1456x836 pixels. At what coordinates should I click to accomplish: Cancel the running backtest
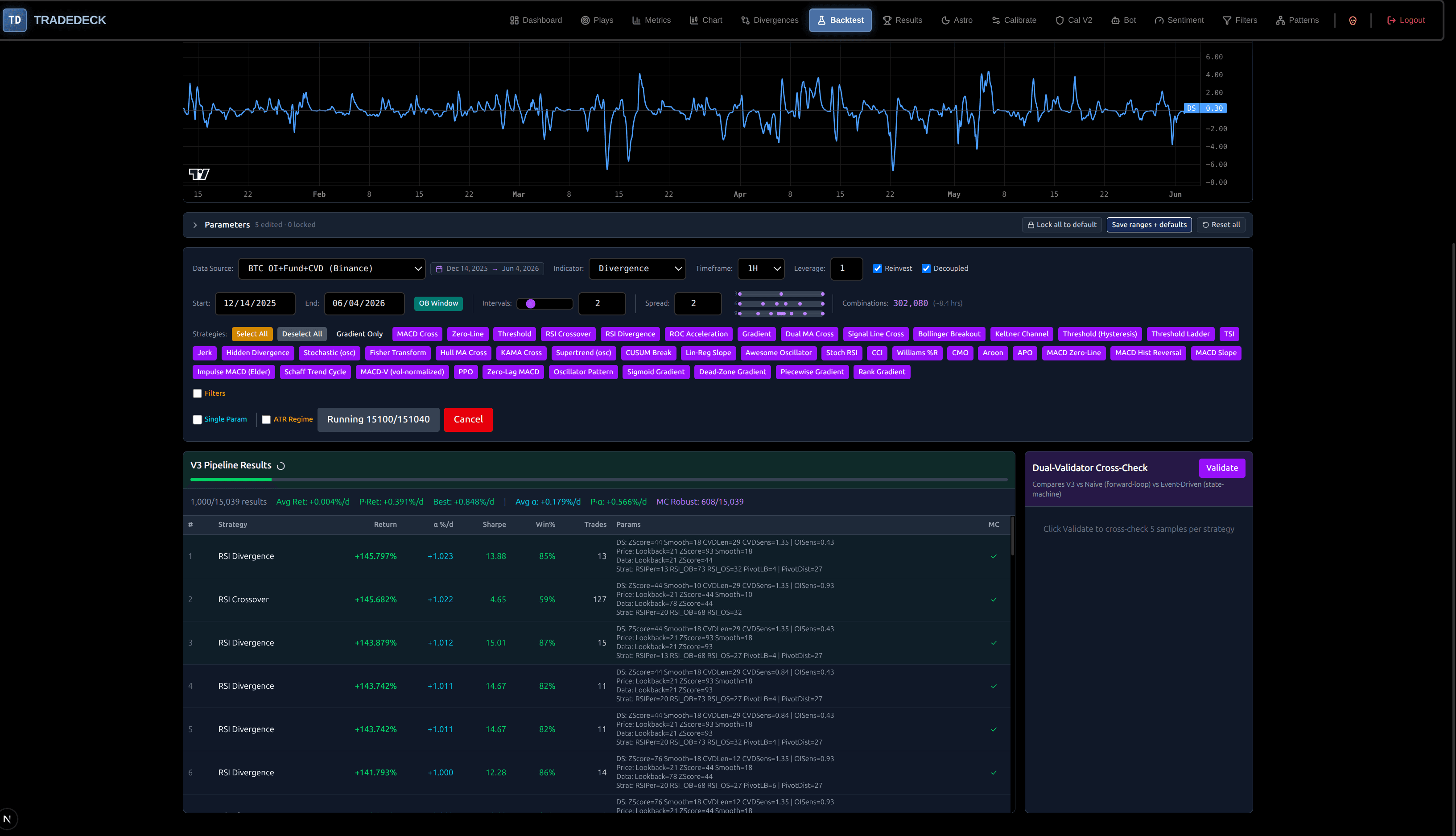point(468,420)
